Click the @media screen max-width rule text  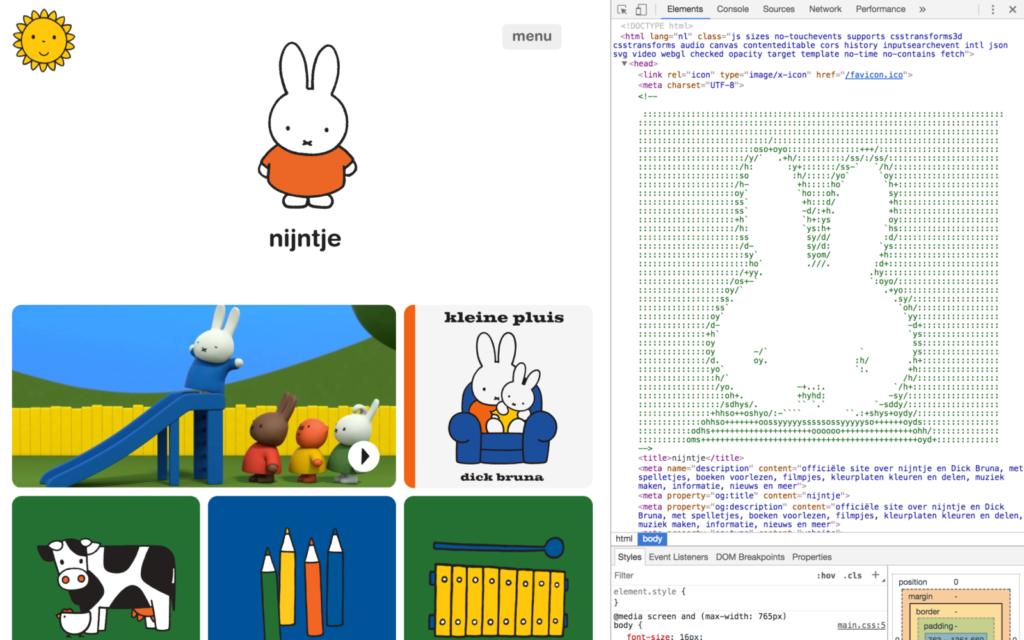pyautogui.click(x=699, y=616)
